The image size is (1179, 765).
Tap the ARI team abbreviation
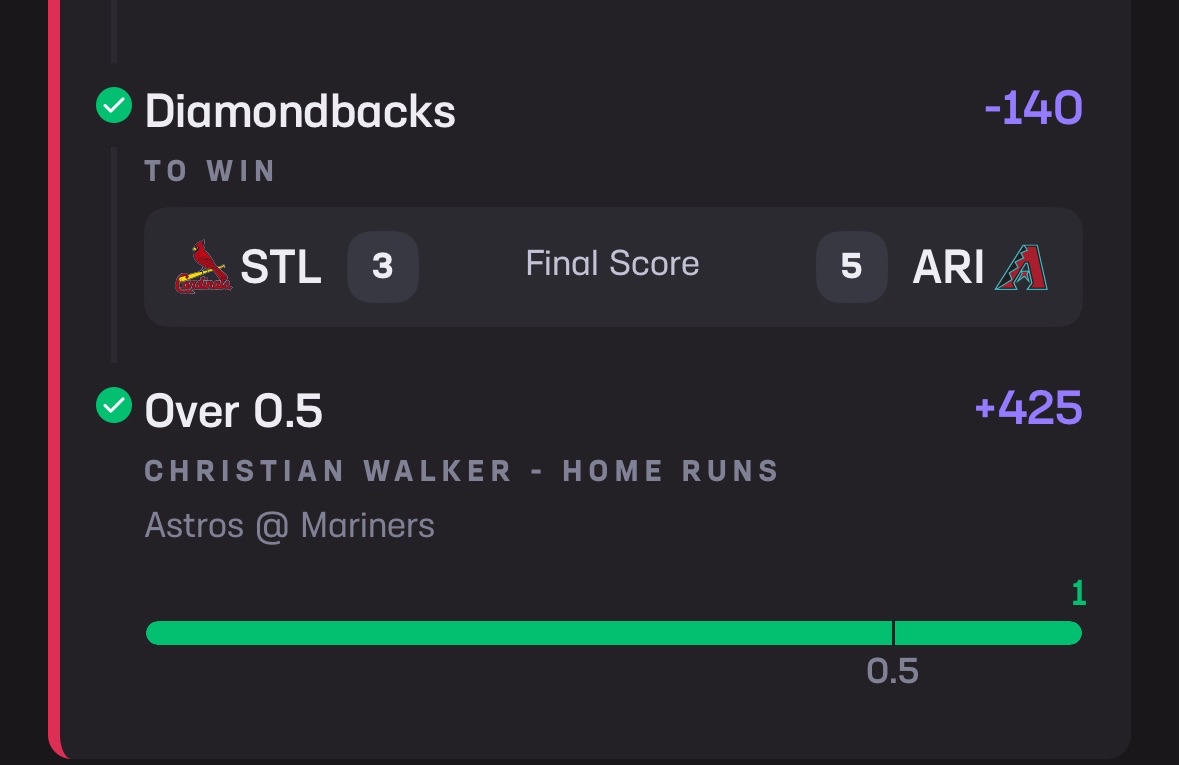point(948,266)
